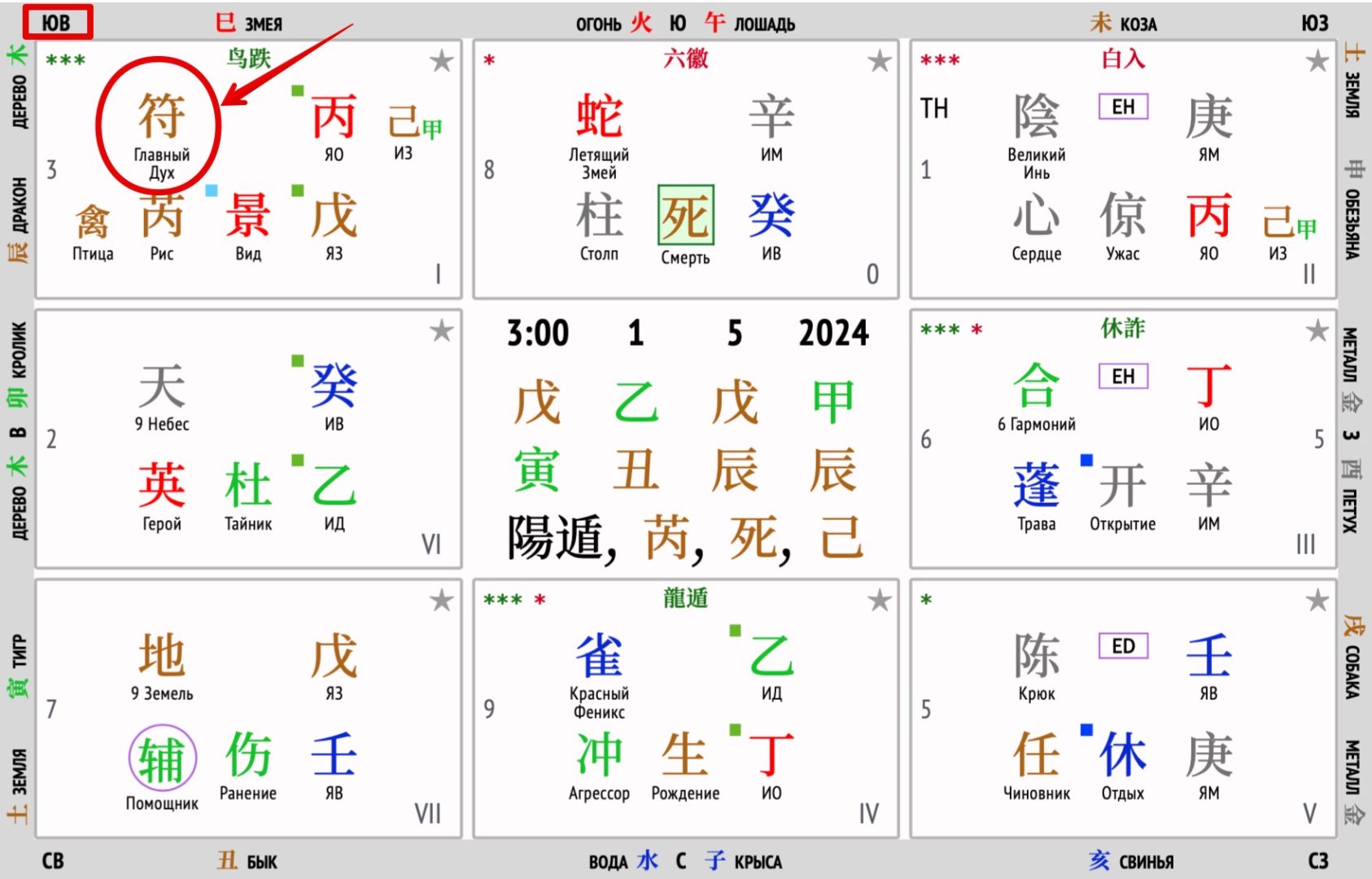Toggle the star in the Крюк palace
The image size is (1372, 879).
[x=1317, y=601]
